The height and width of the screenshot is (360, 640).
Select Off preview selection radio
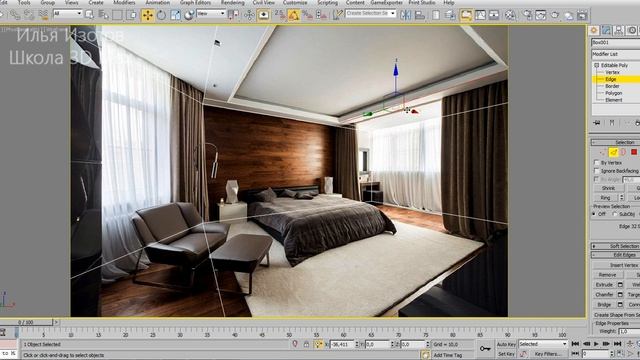tap(594, 214)
